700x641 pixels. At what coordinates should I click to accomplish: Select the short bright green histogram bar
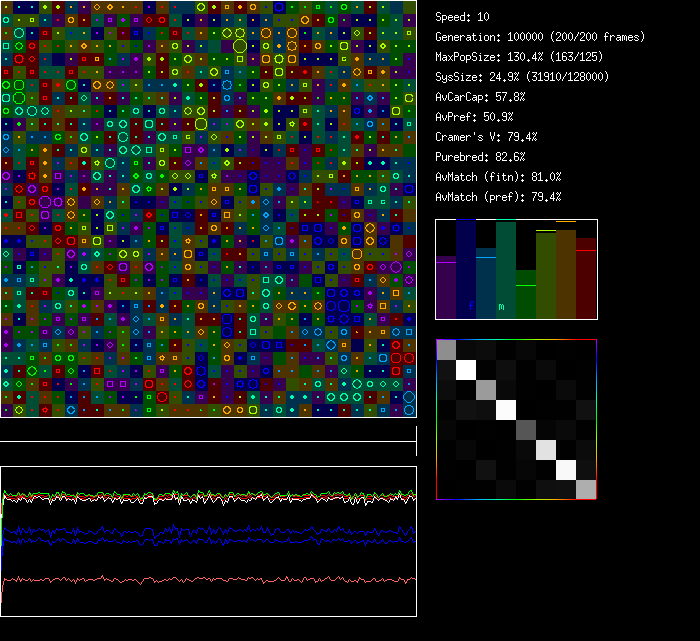tap(526, 295)
